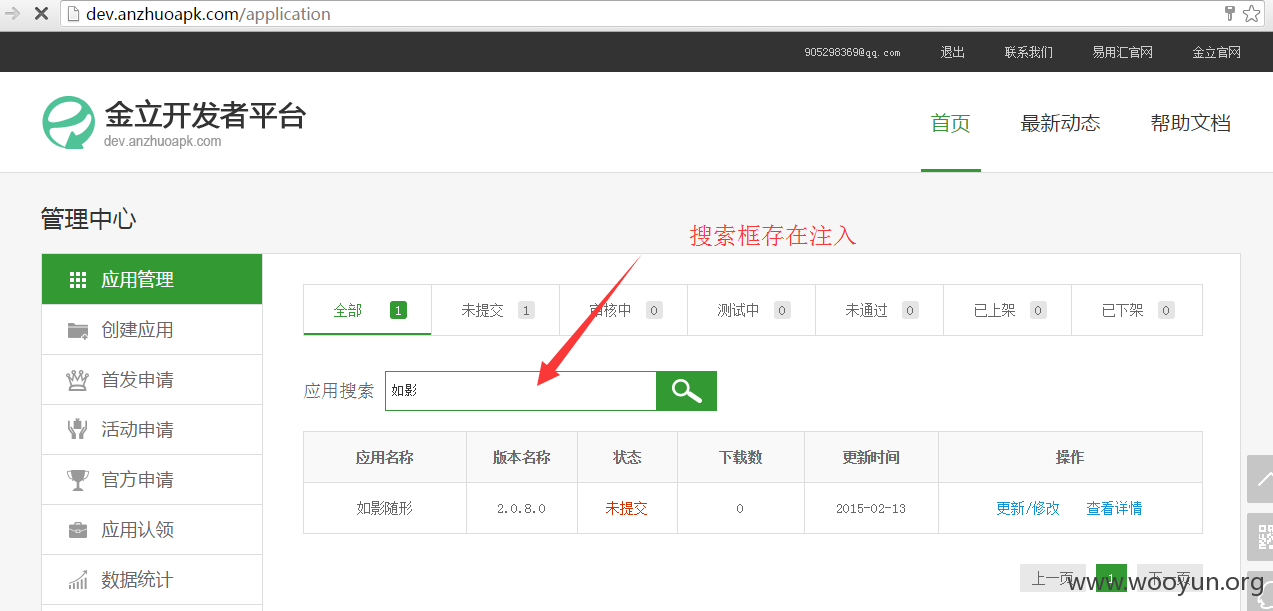The image size is (1273, 611).
Task: Click the 管理中心 heading
Action: click(x=88, y=219)
